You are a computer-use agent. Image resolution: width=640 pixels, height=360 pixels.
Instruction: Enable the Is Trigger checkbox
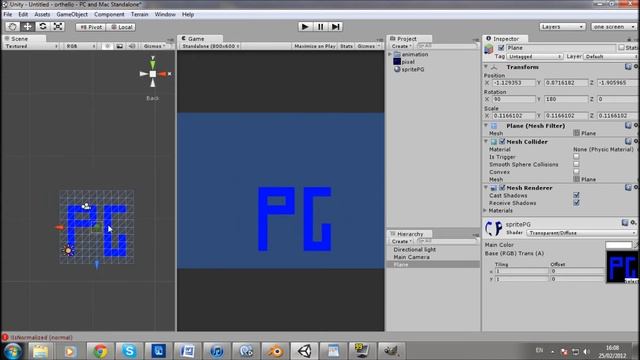pyautogui.click(x=576, y=157)
